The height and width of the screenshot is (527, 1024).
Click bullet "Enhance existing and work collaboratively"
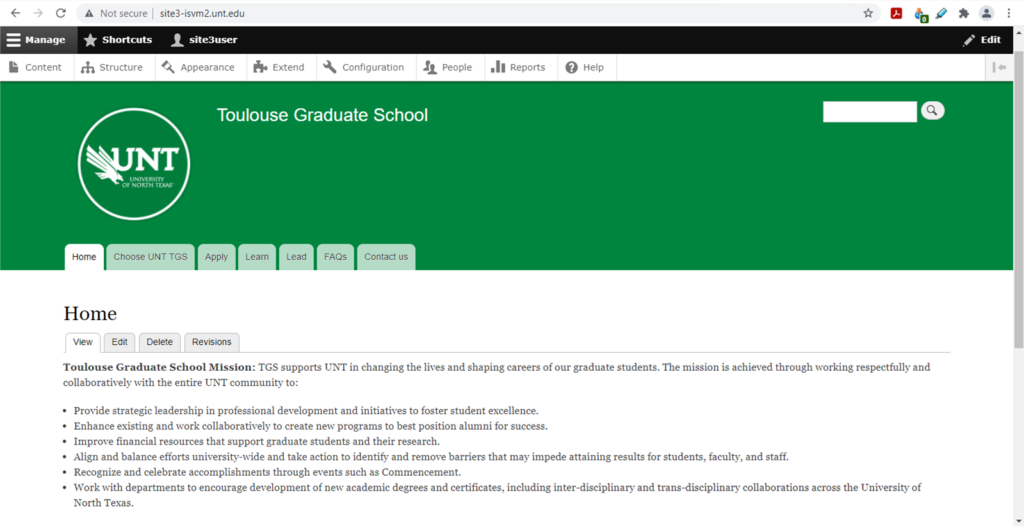310,426
